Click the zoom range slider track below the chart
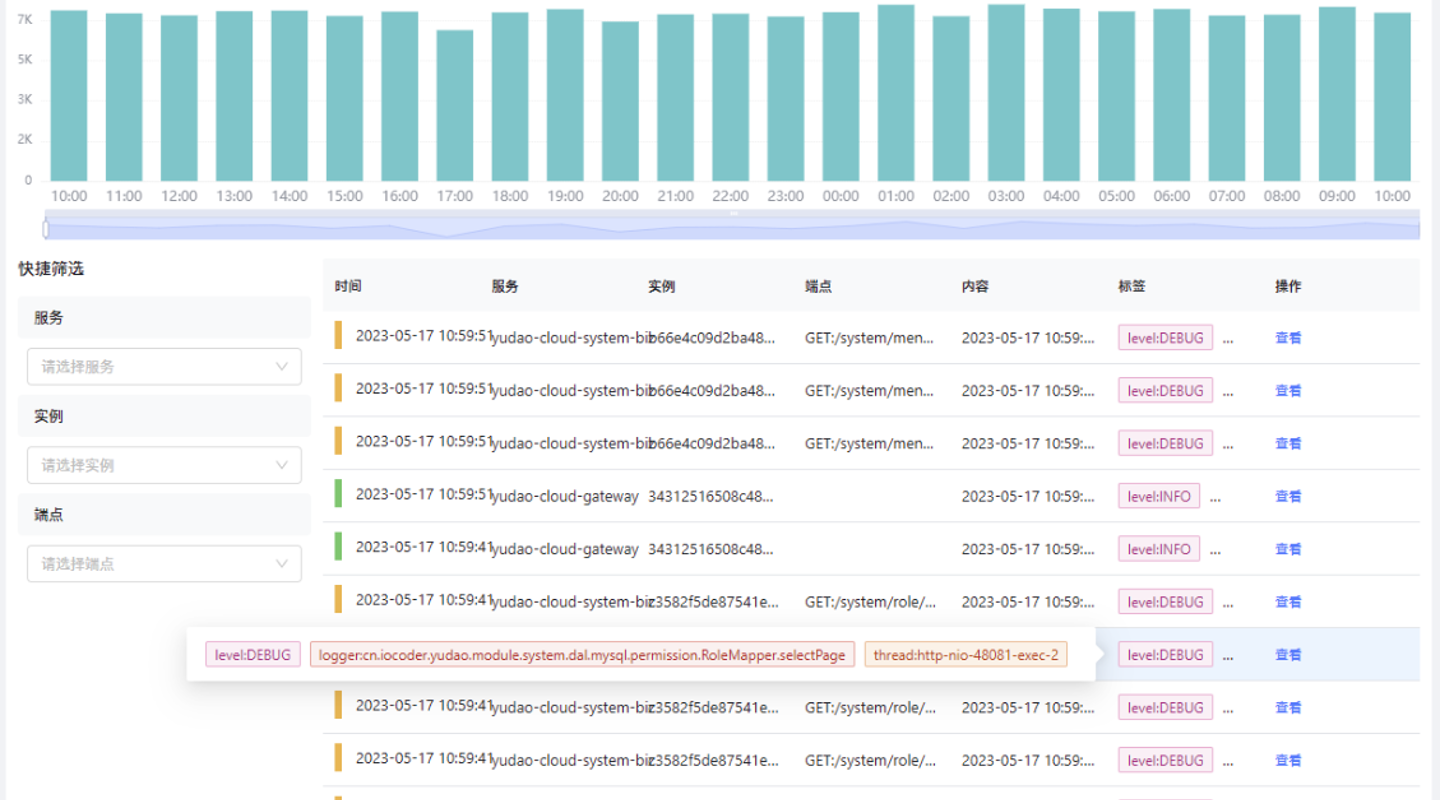The height and width of the screenshot is (800, 1440). 732,226
